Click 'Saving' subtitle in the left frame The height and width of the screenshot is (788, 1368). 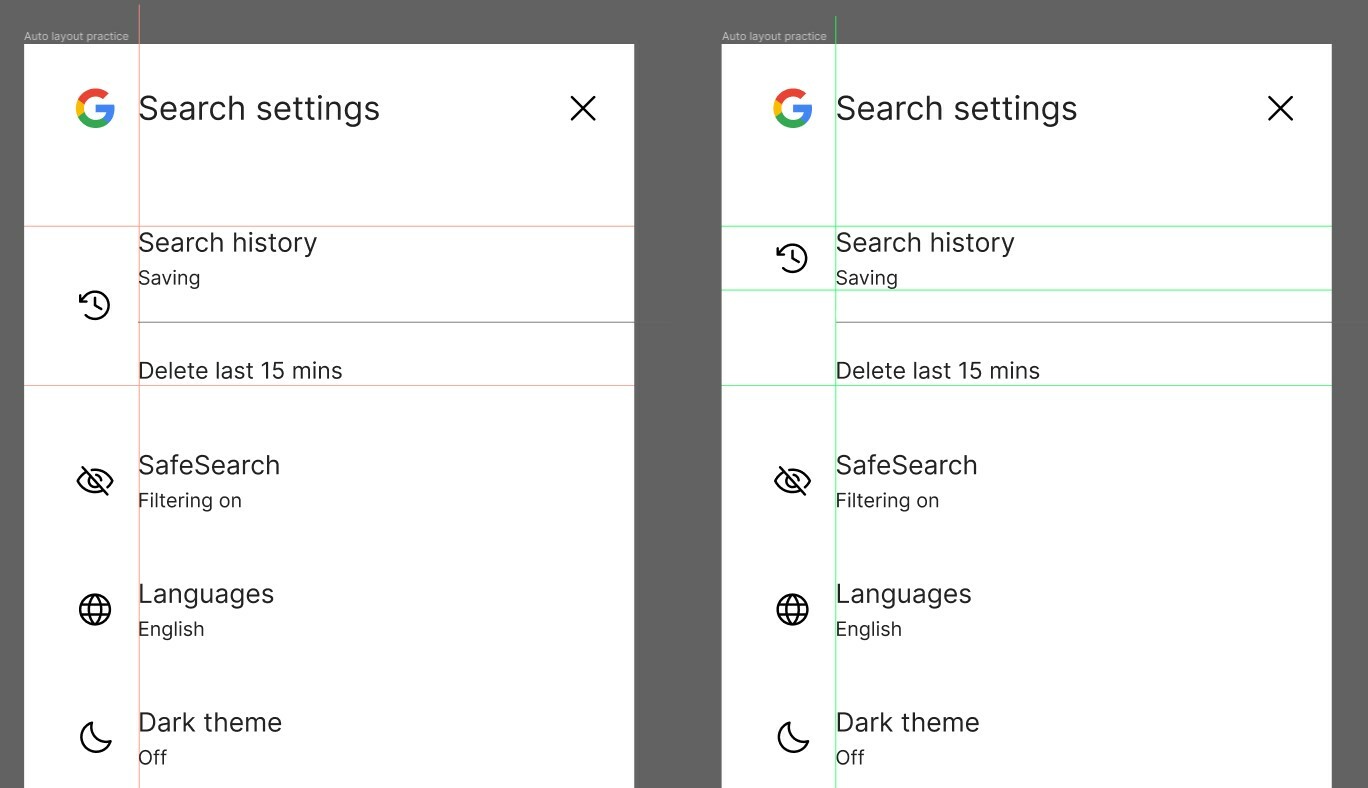point(169,279)
